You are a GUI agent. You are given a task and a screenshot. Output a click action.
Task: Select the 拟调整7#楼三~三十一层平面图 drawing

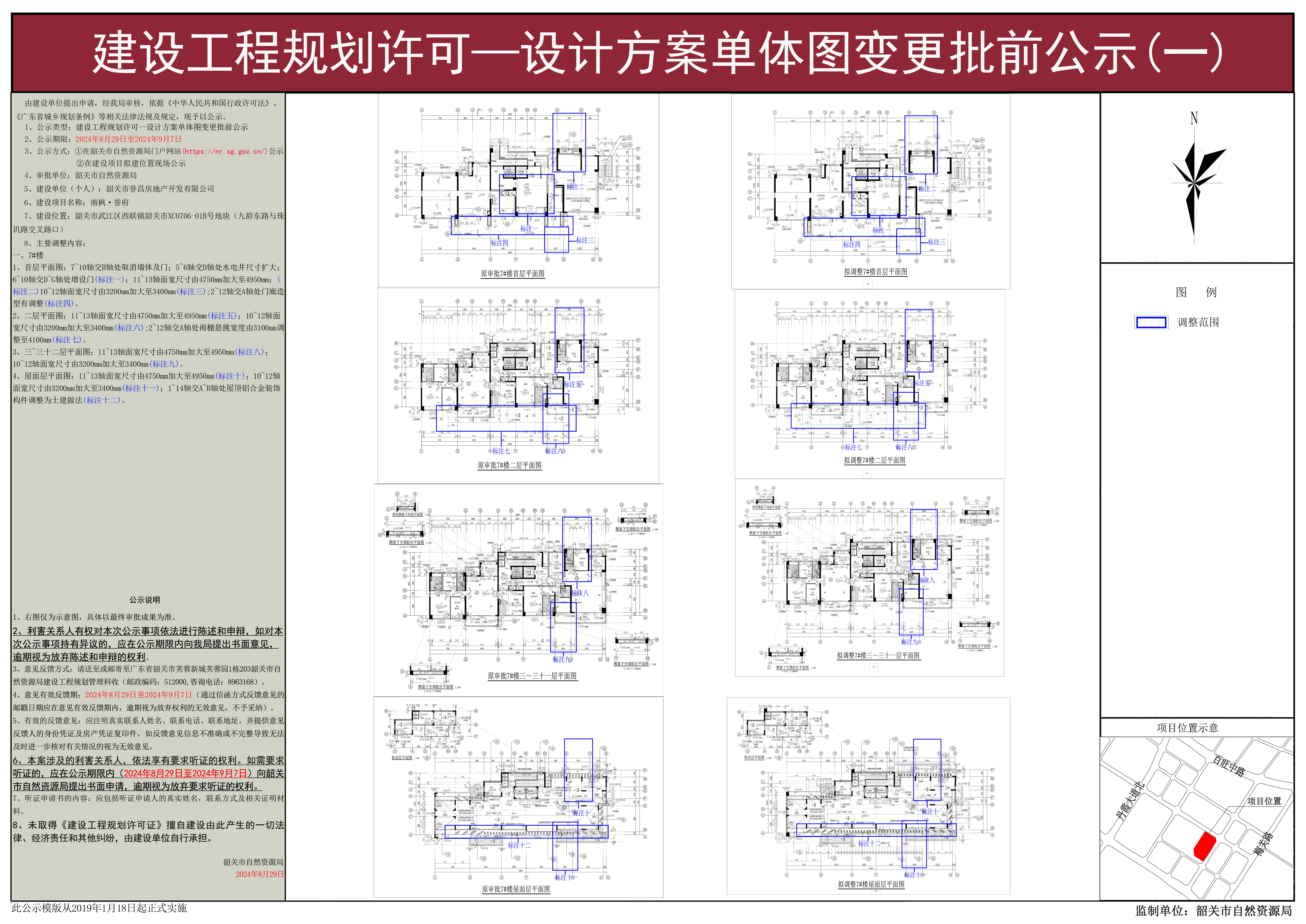point(869,577)
